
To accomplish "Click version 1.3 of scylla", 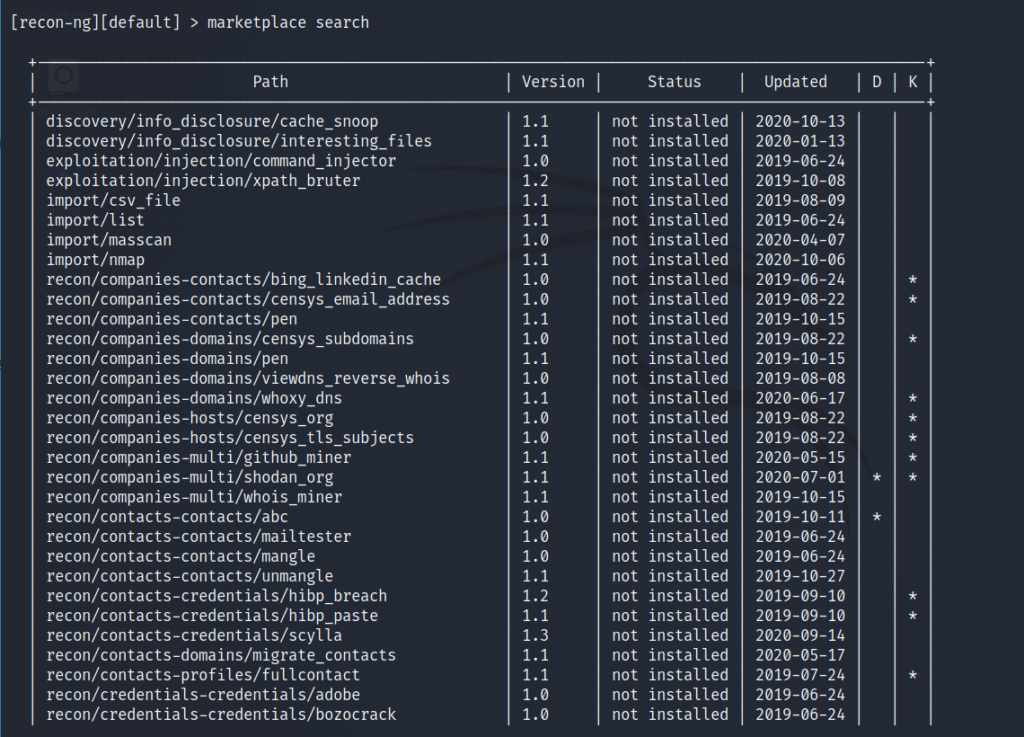I will pos(536,635).
